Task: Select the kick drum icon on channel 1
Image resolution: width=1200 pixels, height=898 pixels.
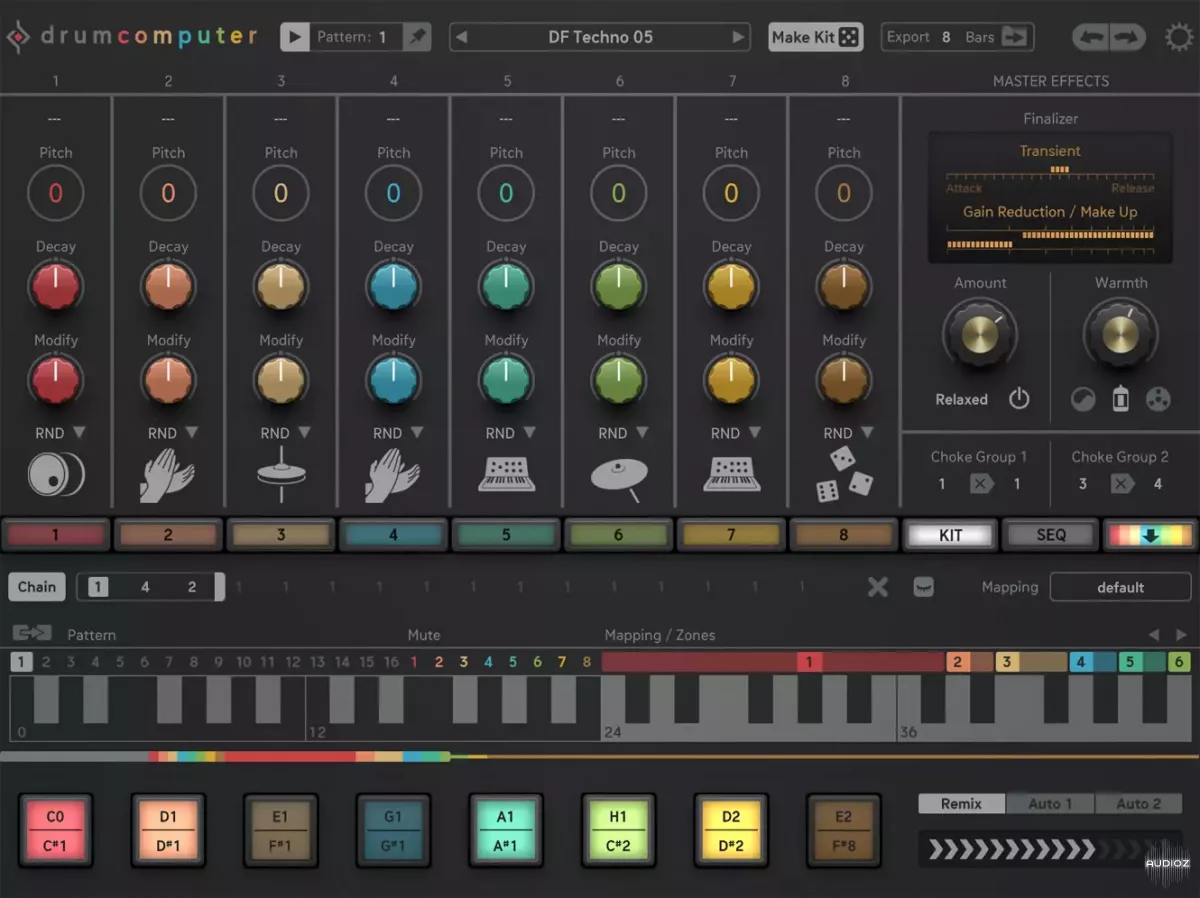Action: pos(56,475)
